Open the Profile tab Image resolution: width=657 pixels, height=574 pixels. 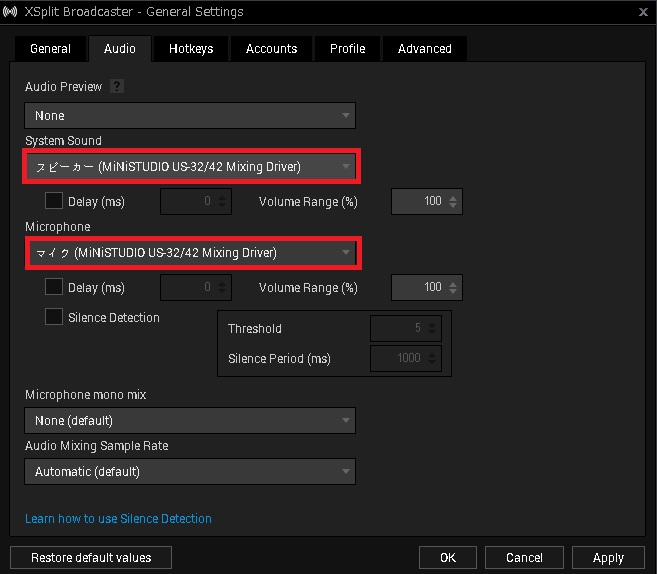coord(347,49)
